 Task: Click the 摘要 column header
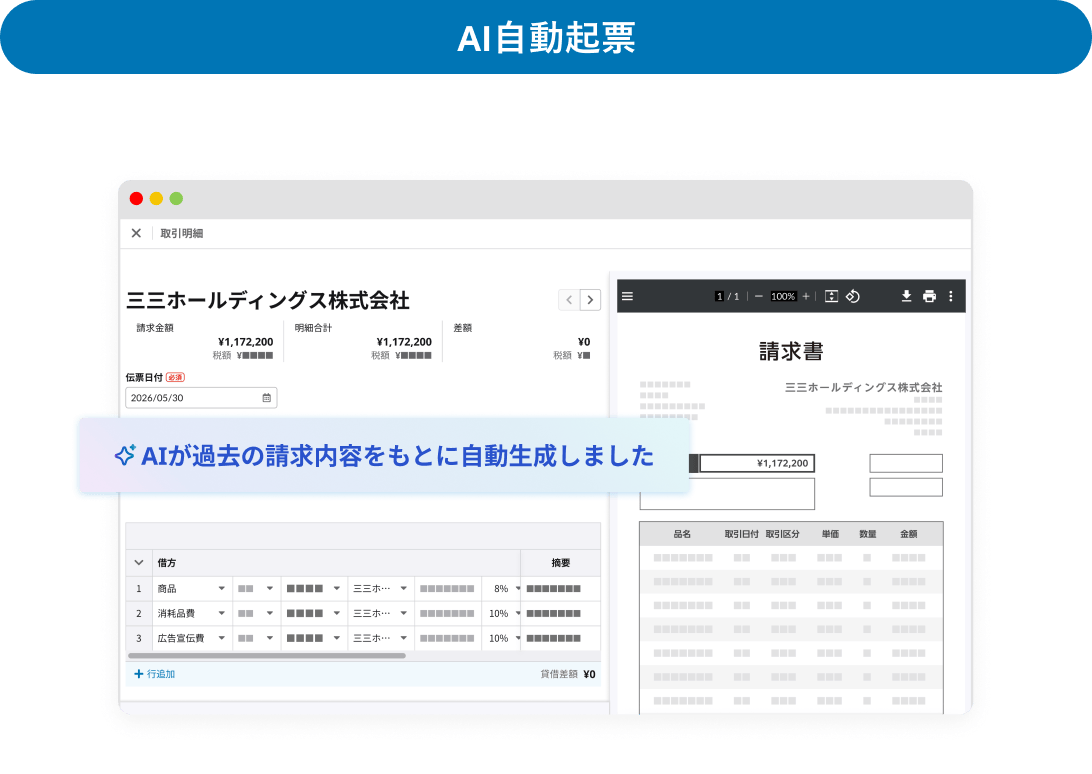point(561,563)
